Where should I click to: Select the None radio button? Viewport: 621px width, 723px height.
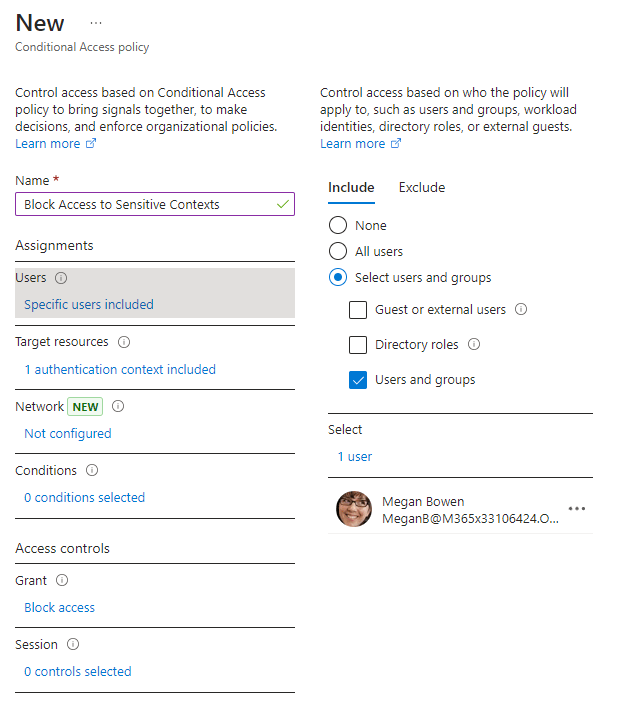pos(338,226)
